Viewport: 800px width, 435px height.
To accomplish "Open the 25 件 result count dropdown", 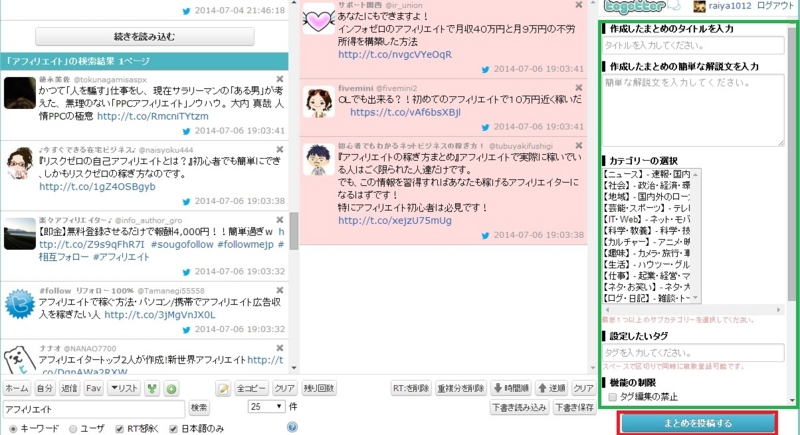I will (x=266, y=406).
